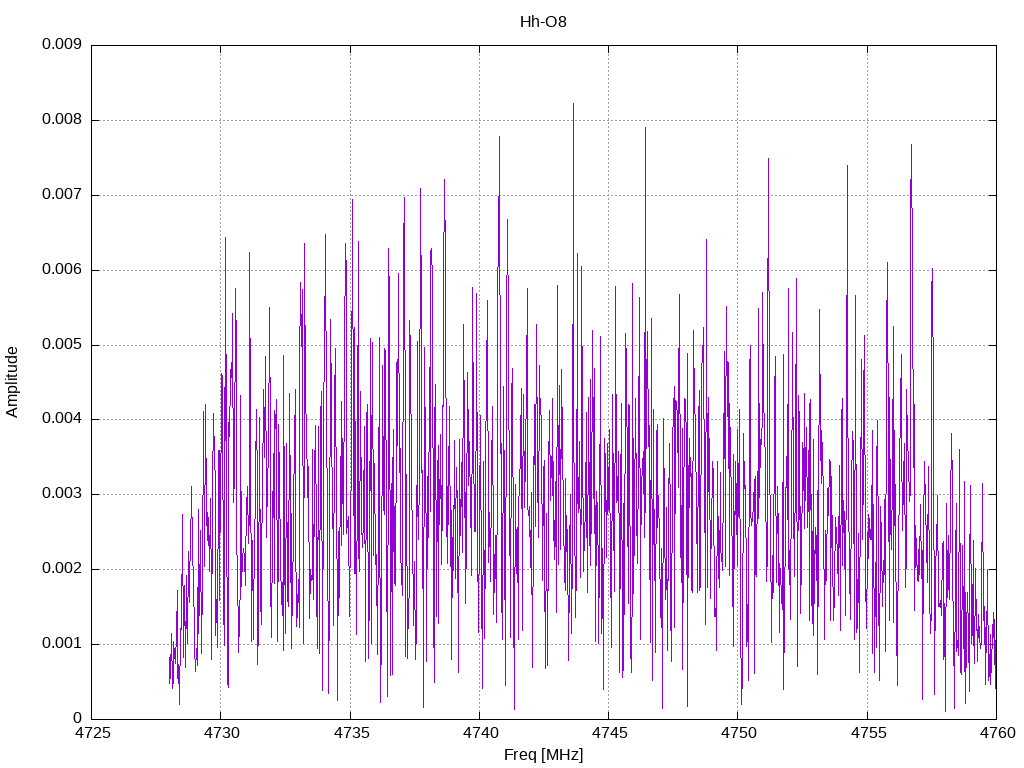Screen dimensions: 1024x768
Task: Click the y-axis value 0.007
Action: point(62,195)
